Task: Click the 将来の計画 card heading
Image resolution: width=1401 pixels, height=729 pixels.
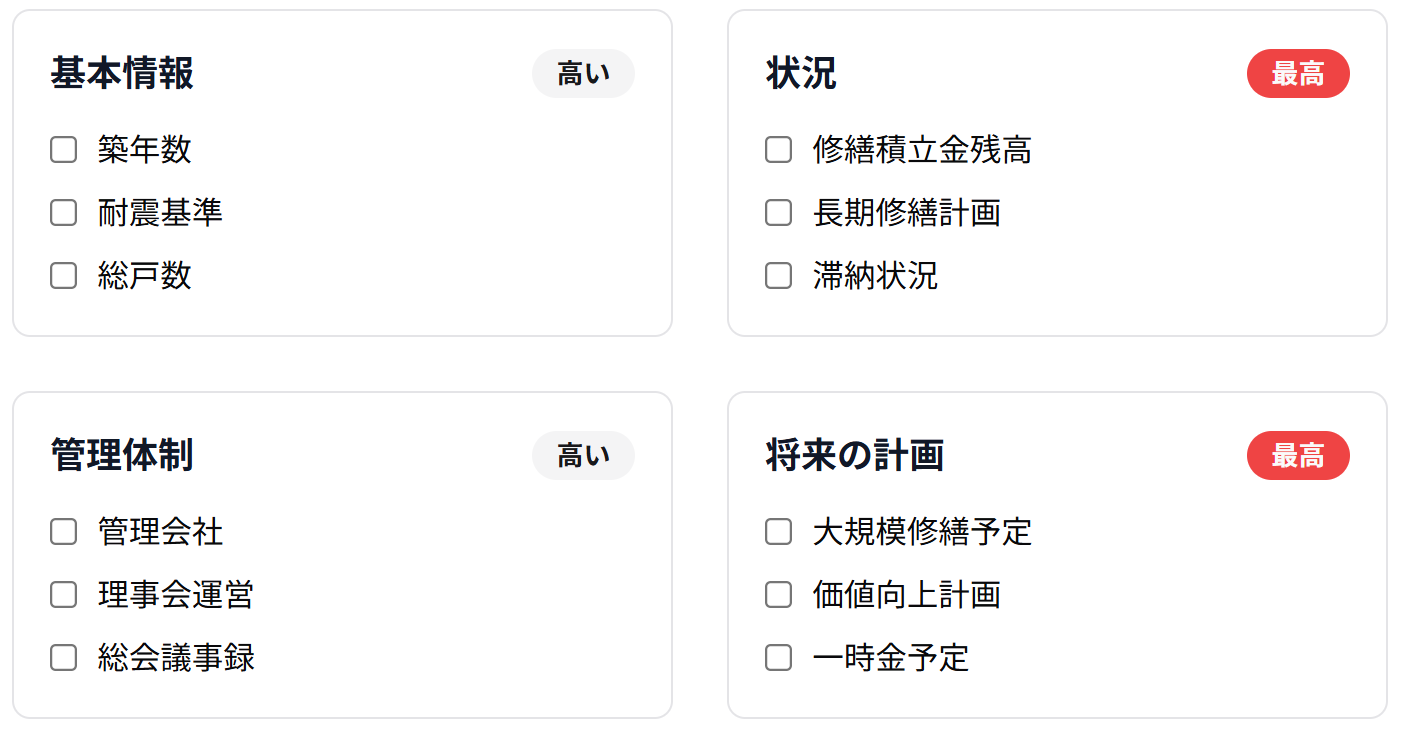Action: (x=855, y=456)
